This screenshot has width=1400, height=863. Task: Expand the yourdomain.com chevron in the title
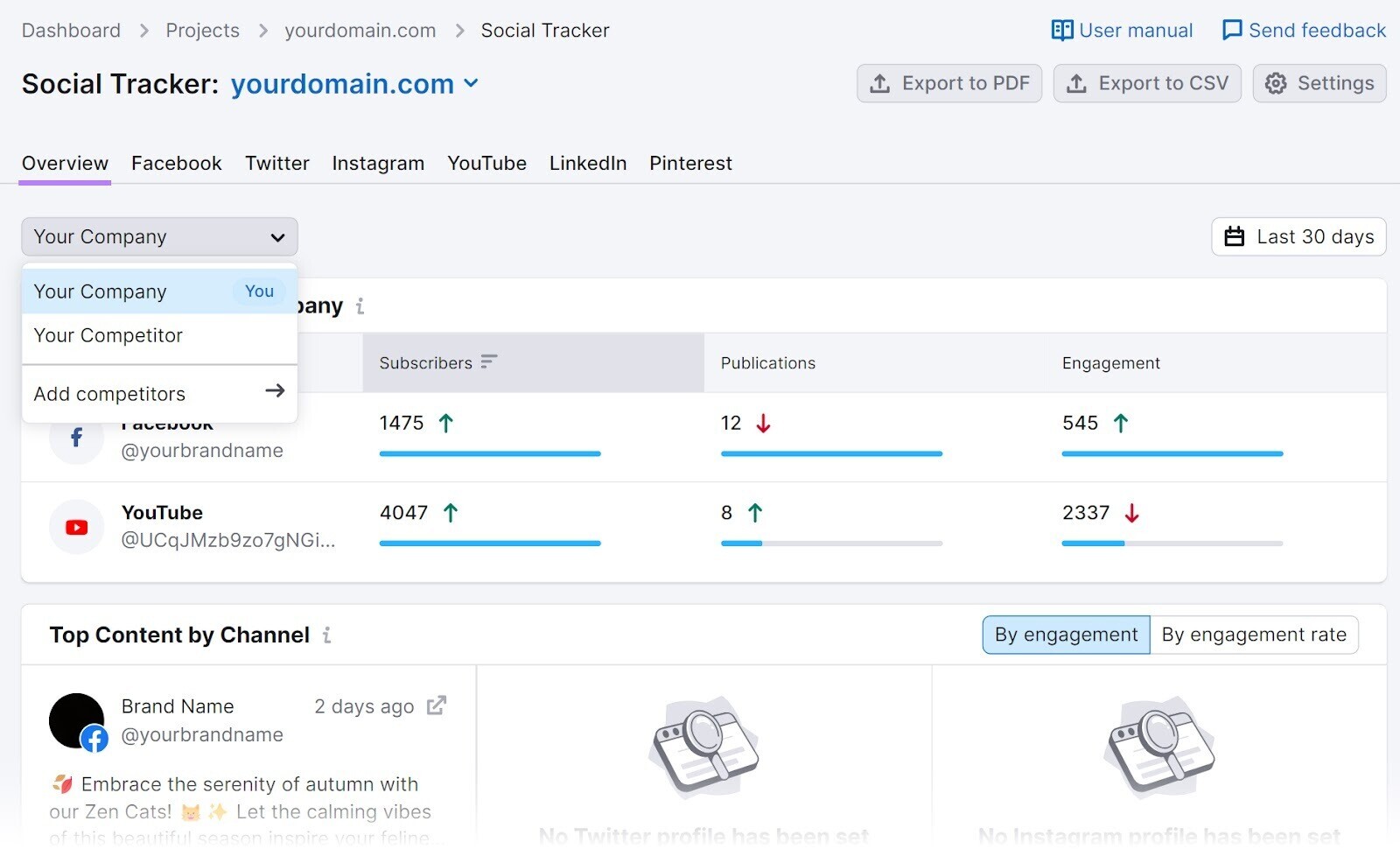472,84
